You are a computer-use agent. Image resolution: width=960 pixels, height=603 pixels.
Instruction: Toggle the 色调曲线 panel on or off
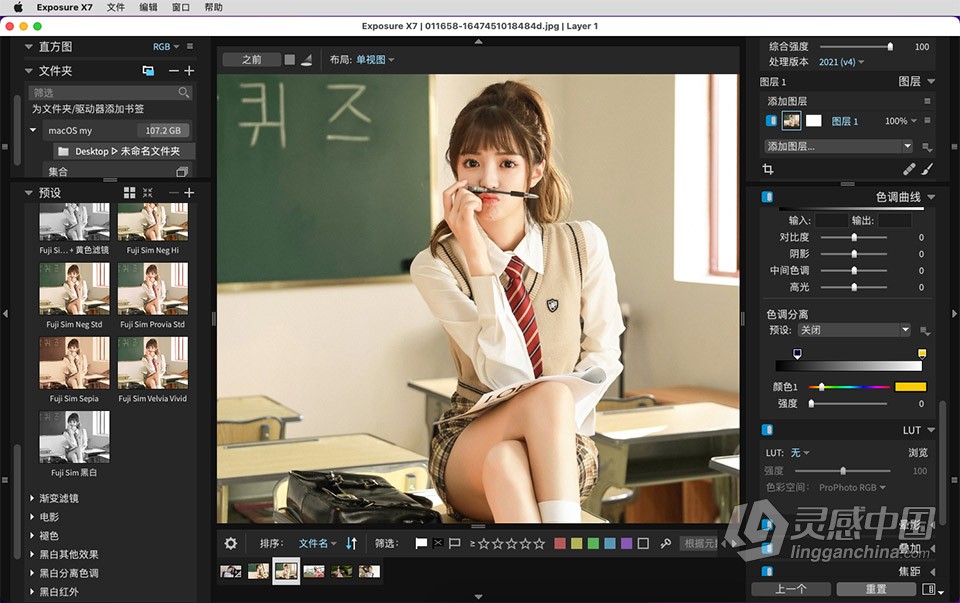coord(768,196)
